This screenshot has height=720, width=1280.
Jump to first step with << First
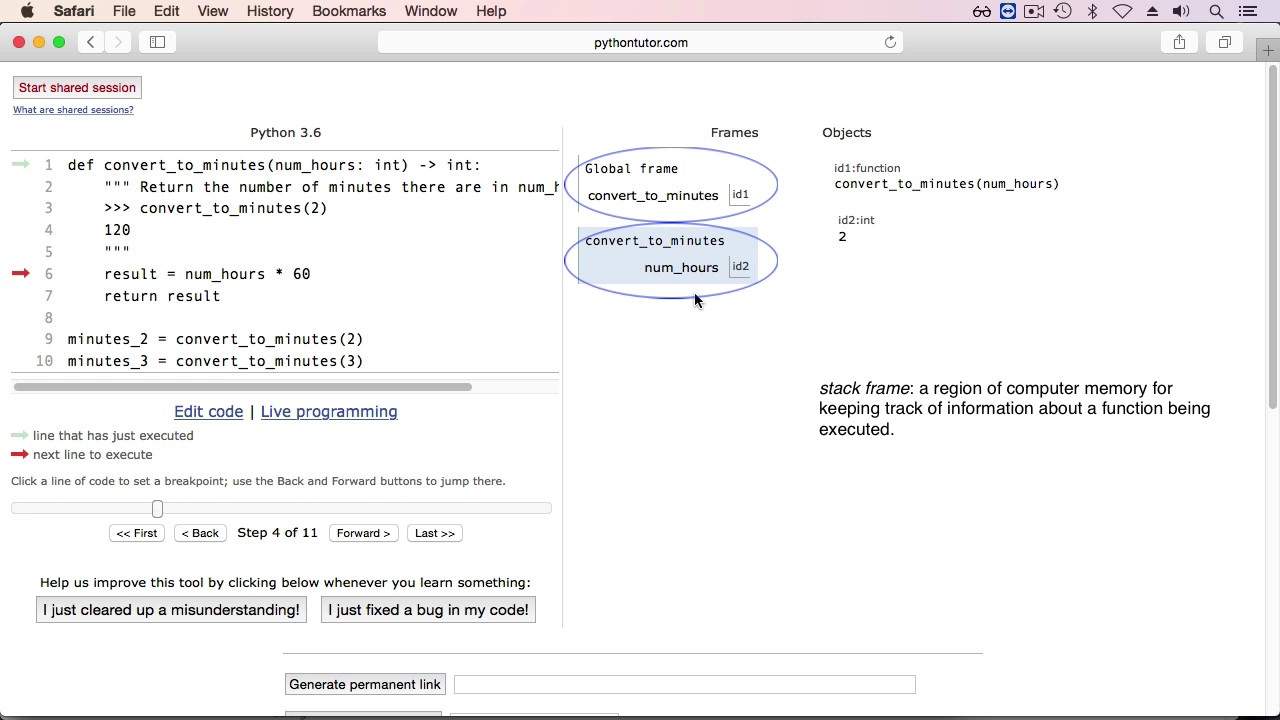[137, 533]
